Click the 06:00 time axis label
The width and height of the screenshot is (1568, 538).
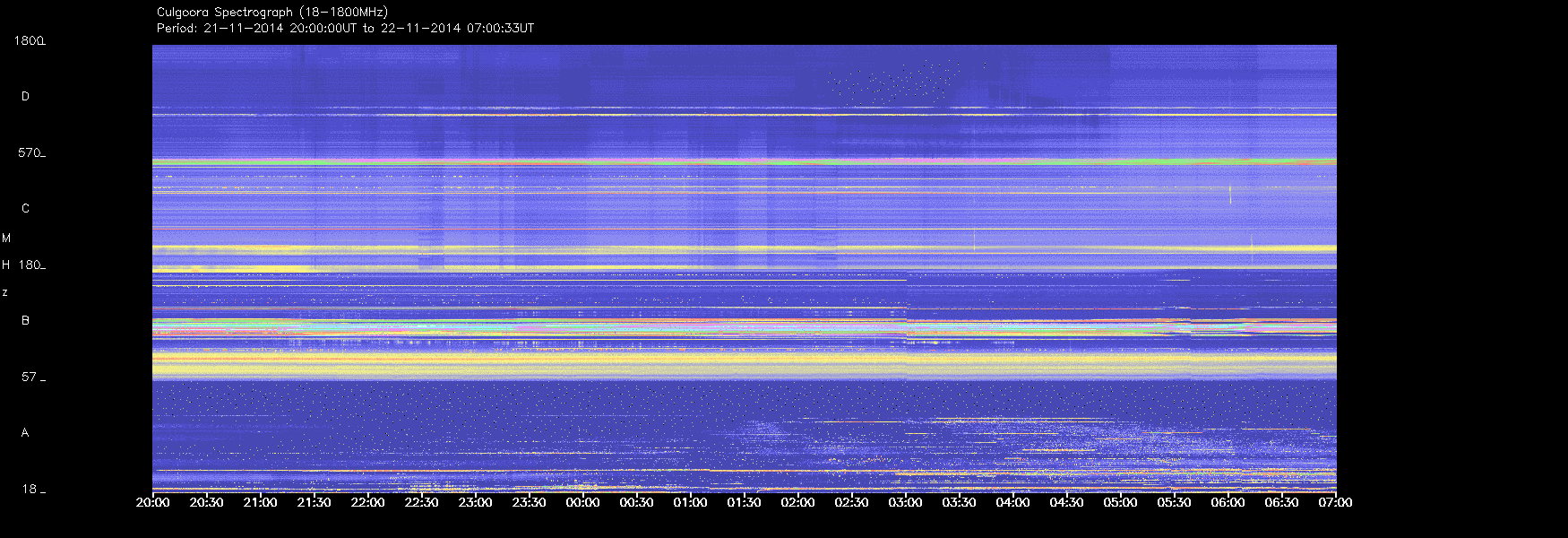1228,502
